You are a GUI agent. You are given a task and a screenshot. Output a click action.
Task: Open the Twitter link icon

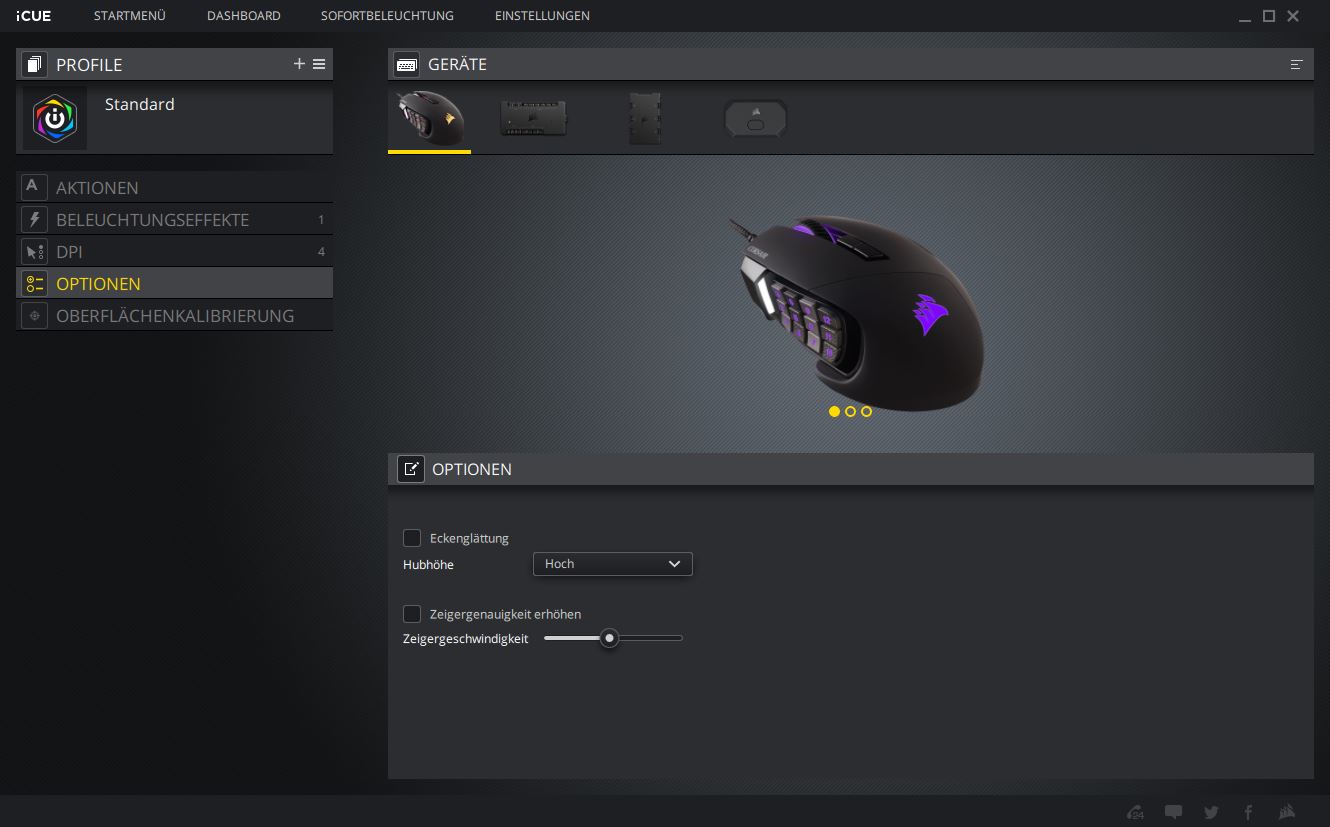coord(1211,812)
